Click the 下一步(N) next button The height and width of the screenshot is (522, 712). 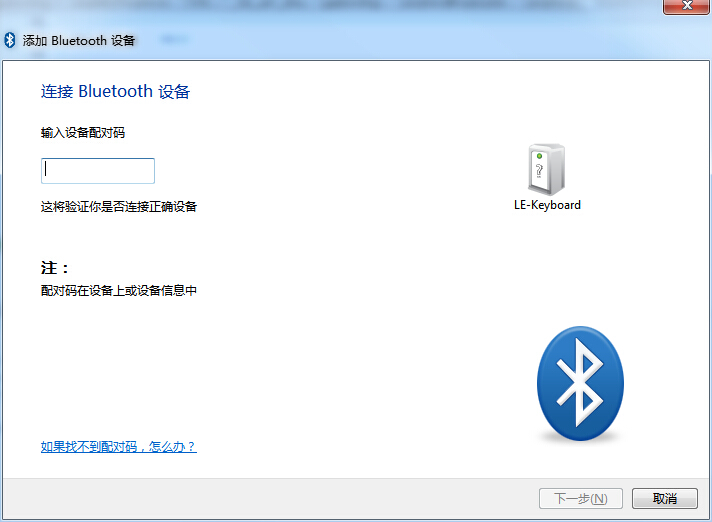580,498
